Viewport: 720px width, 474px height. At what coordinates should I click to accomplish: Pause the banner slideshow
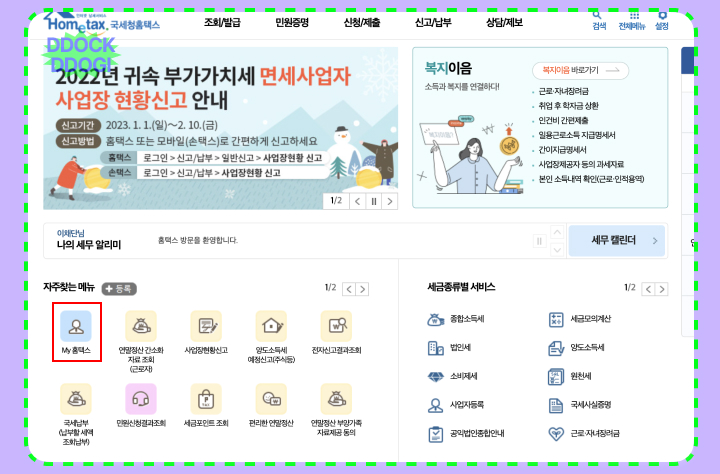[x=374, y=201]
